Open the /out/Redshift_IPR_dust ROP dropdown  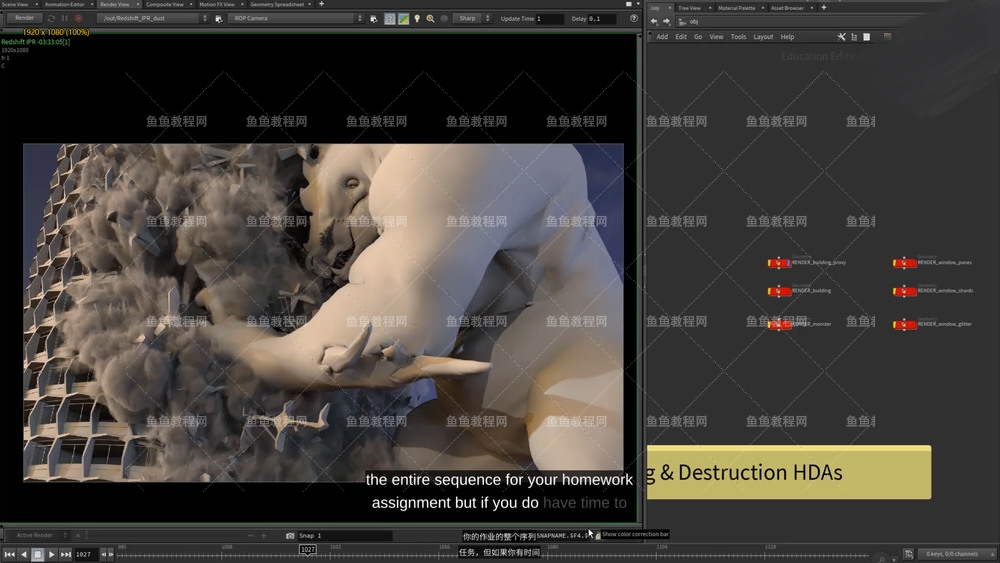coord(153,18)
